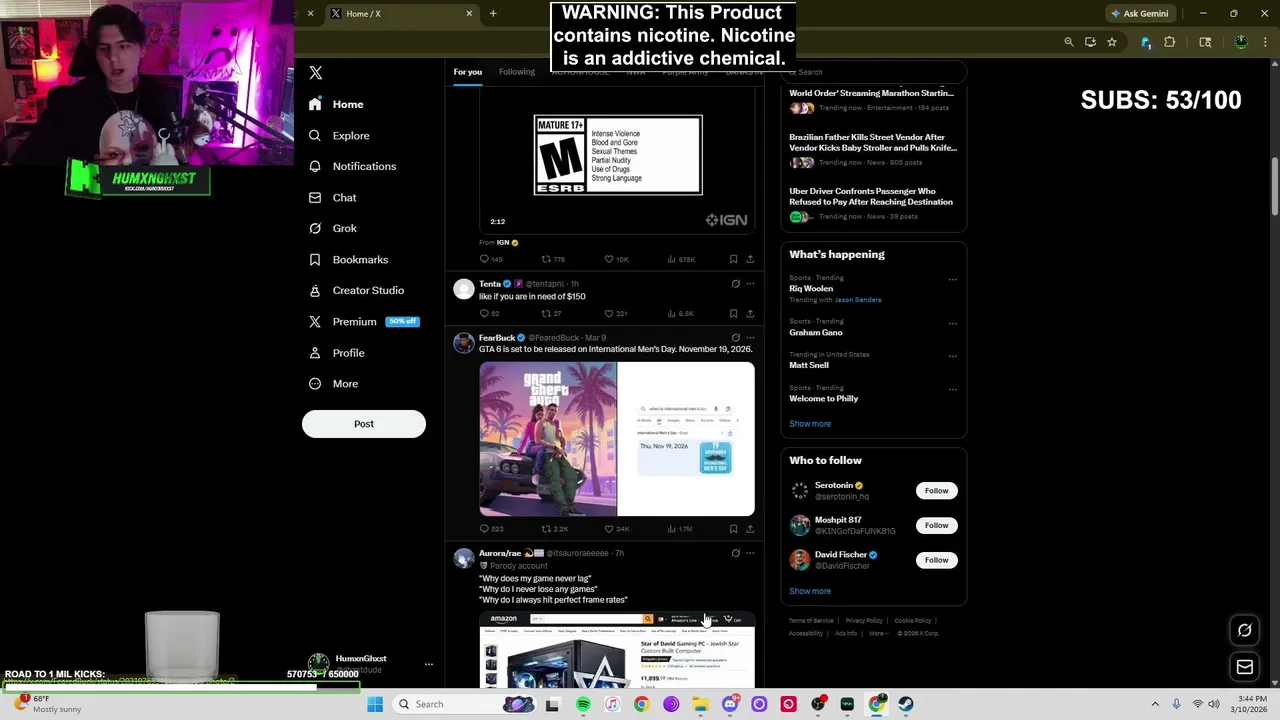Reply to Tenta's post
The width and height of the screenshot is (1280, 720).
click(489, 313)
